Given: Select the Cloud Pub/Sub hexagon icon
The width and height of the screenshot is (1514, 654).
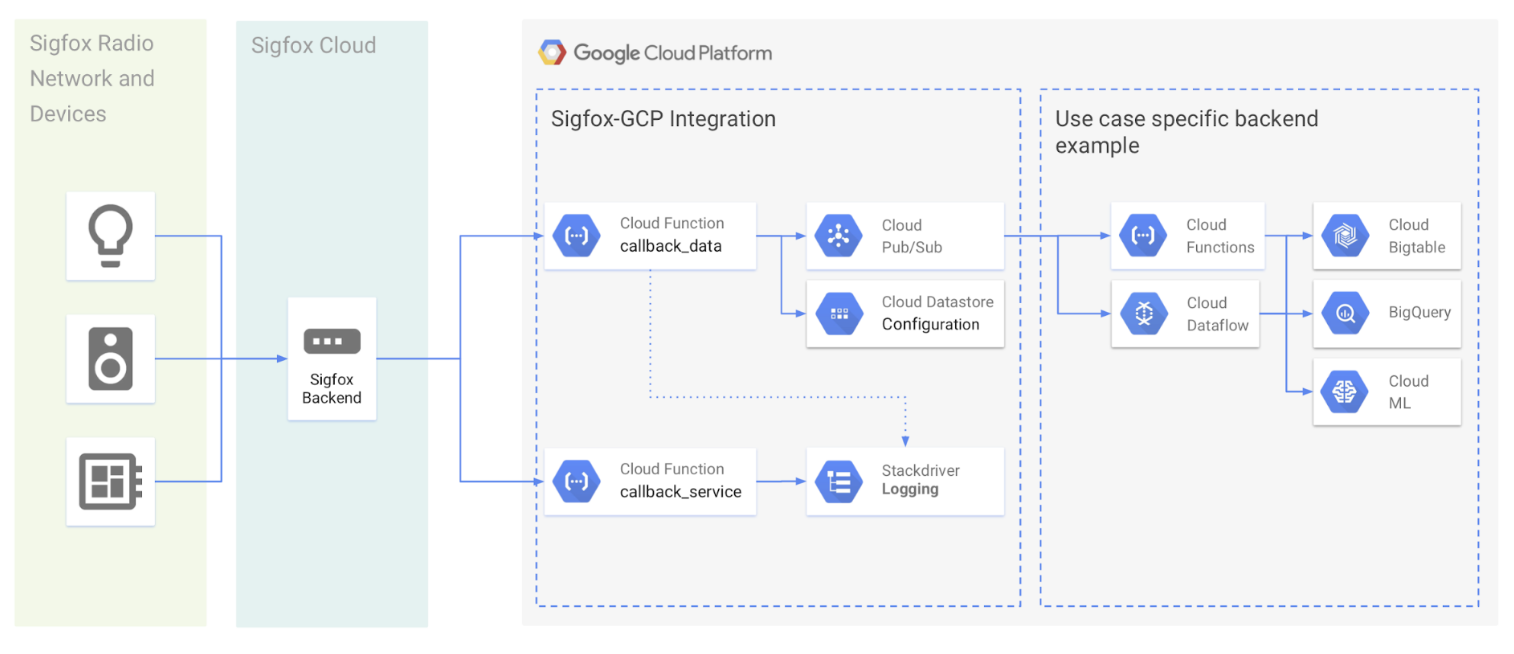Looking at the screenshot, I should [x=838, y=236].
